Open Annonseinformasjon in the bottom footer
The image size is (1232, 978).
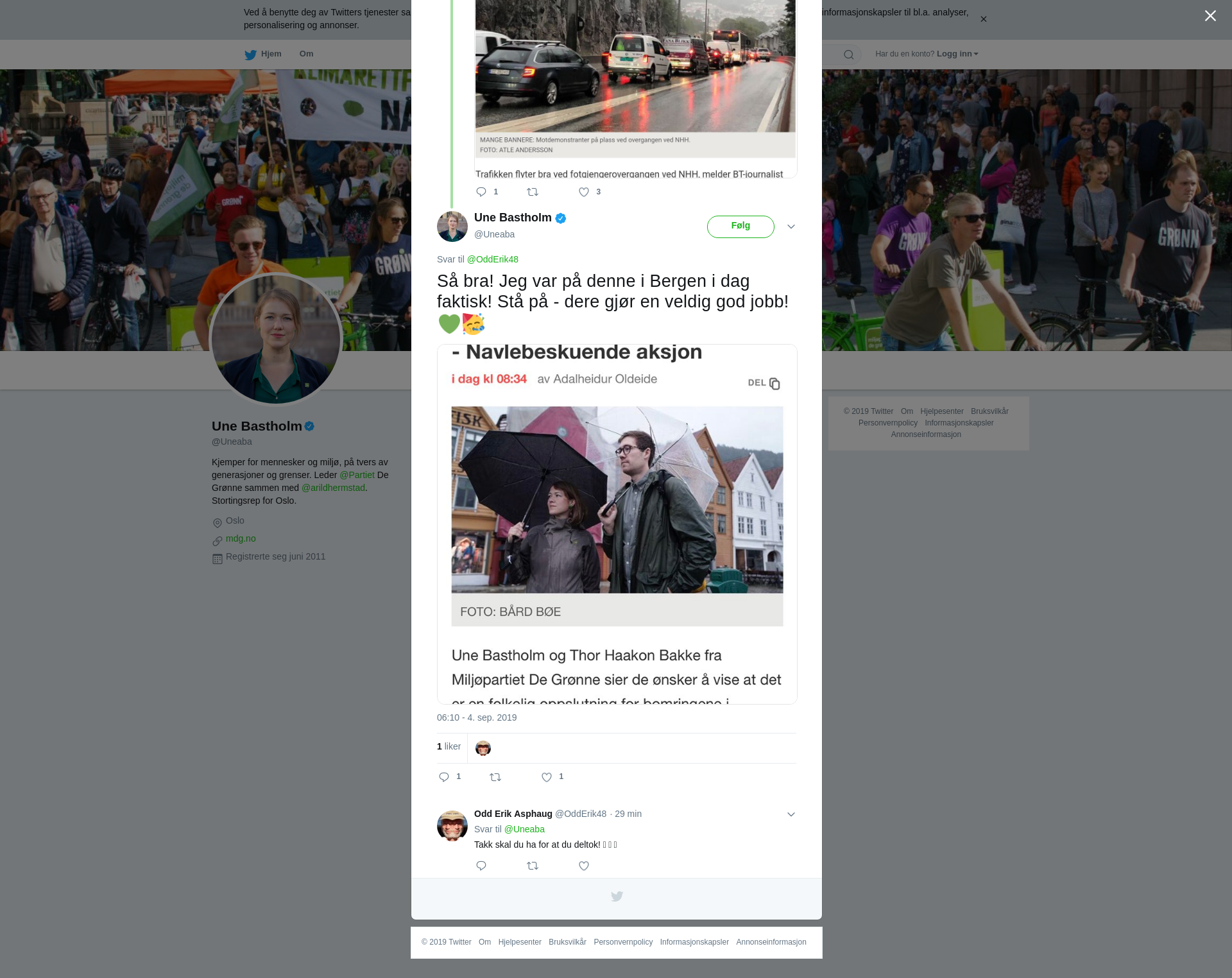click(771, 942)
